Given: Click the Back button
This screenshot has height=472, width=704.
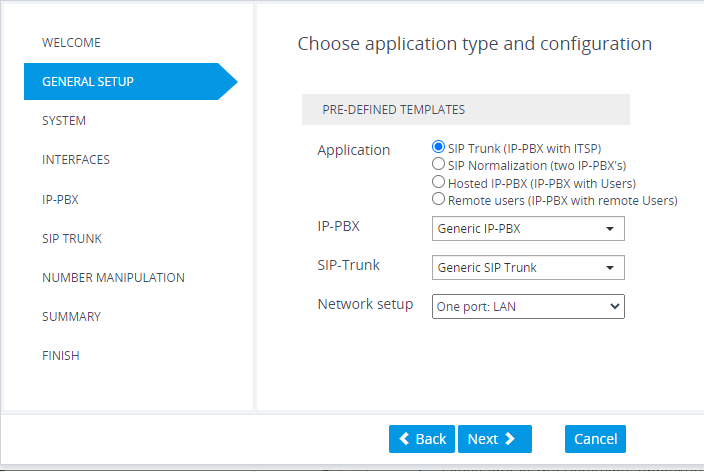Looking at the screenshot, I should tap(422, 439).
